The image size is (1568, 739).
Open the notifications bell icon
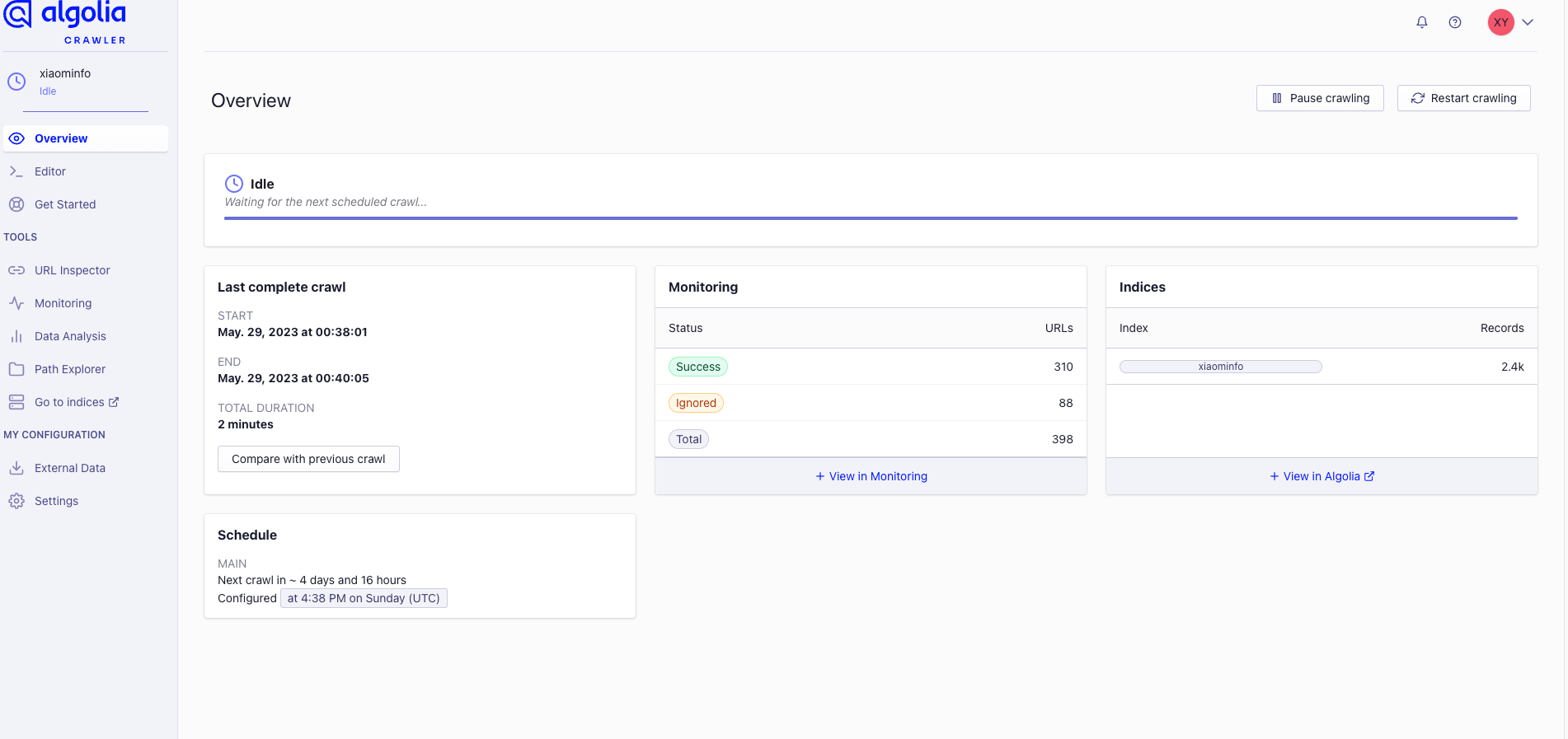click(x=1421, y=22)
